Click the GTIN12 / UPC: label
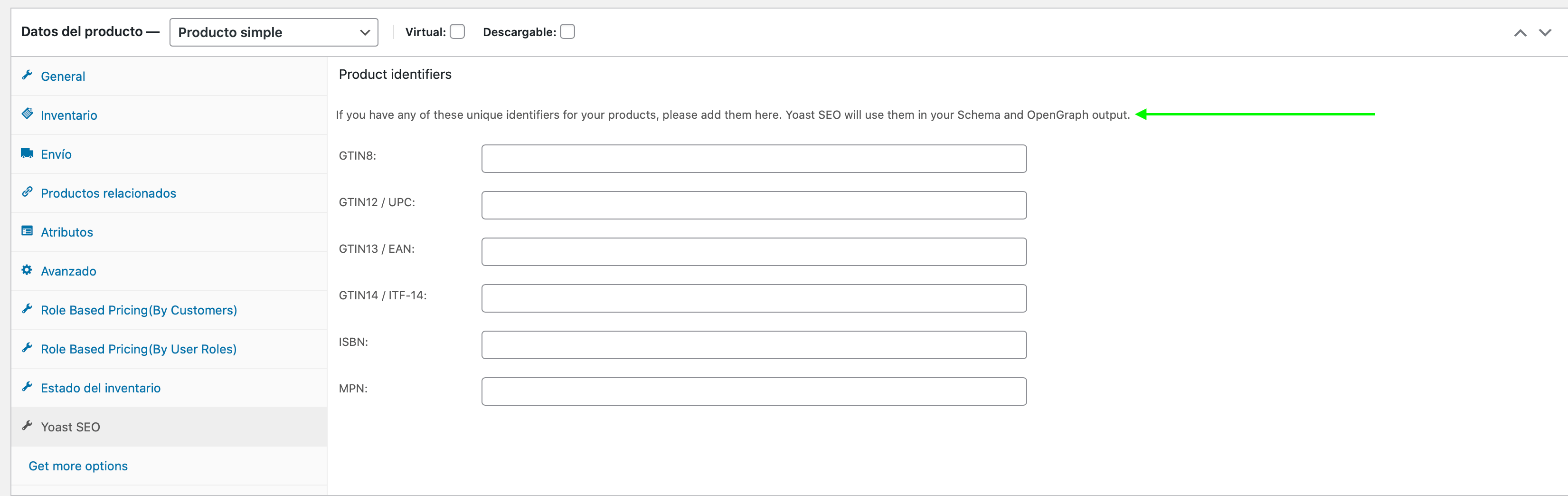 pos(377,202)
